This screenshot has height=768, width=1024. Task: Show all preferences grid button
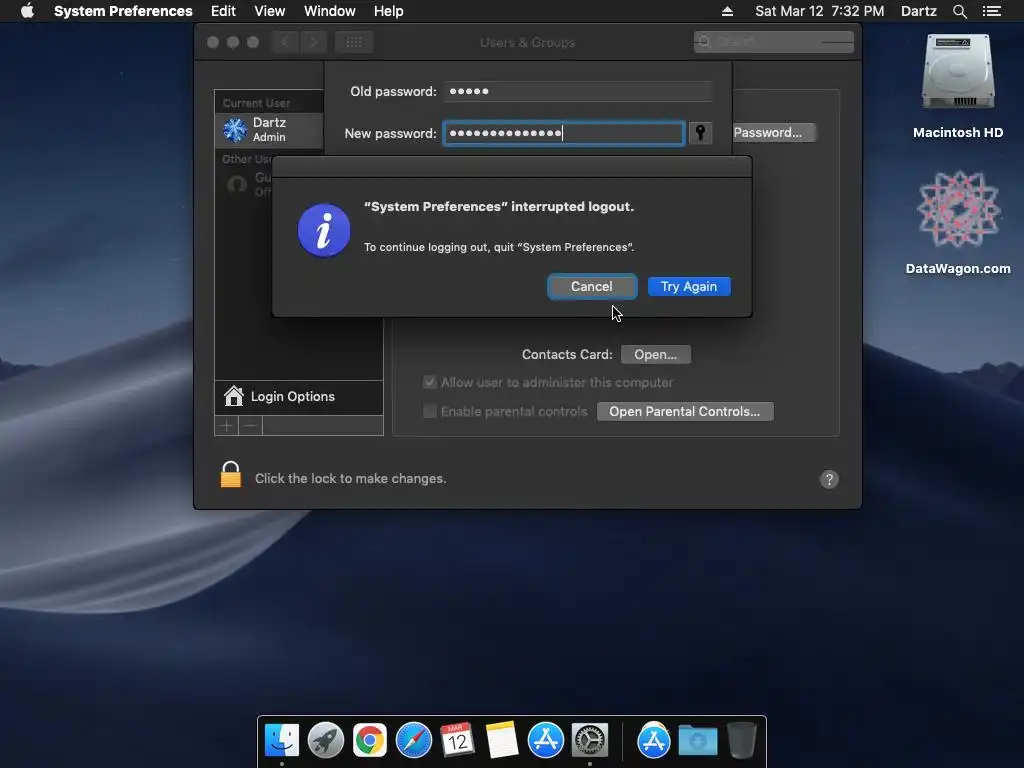pos(354,42)
